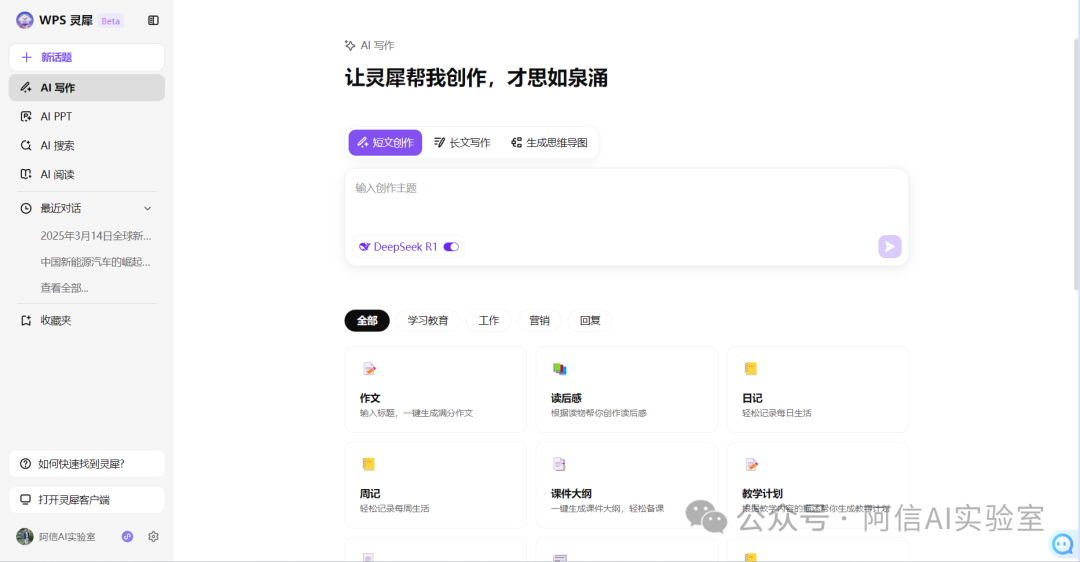
Task: Toggle the DeepSeek R1 switch
Action: 451,247
